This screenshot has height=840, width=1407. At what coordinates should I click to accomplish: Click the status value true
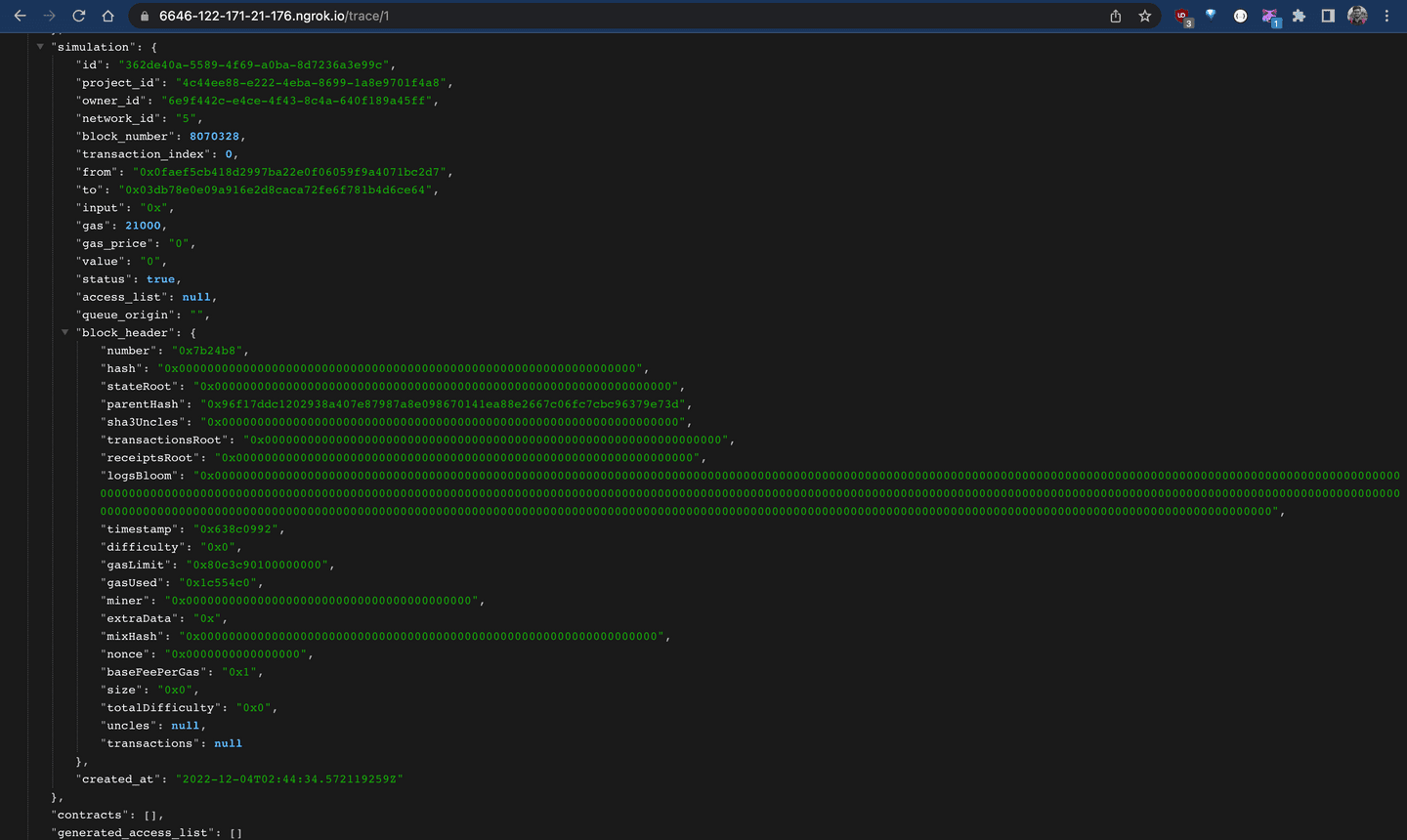click(x=161, y=279)
